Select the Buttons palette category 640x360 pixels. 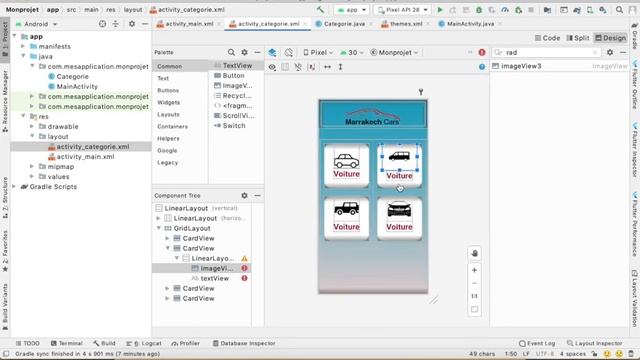(x=168, y=90)
